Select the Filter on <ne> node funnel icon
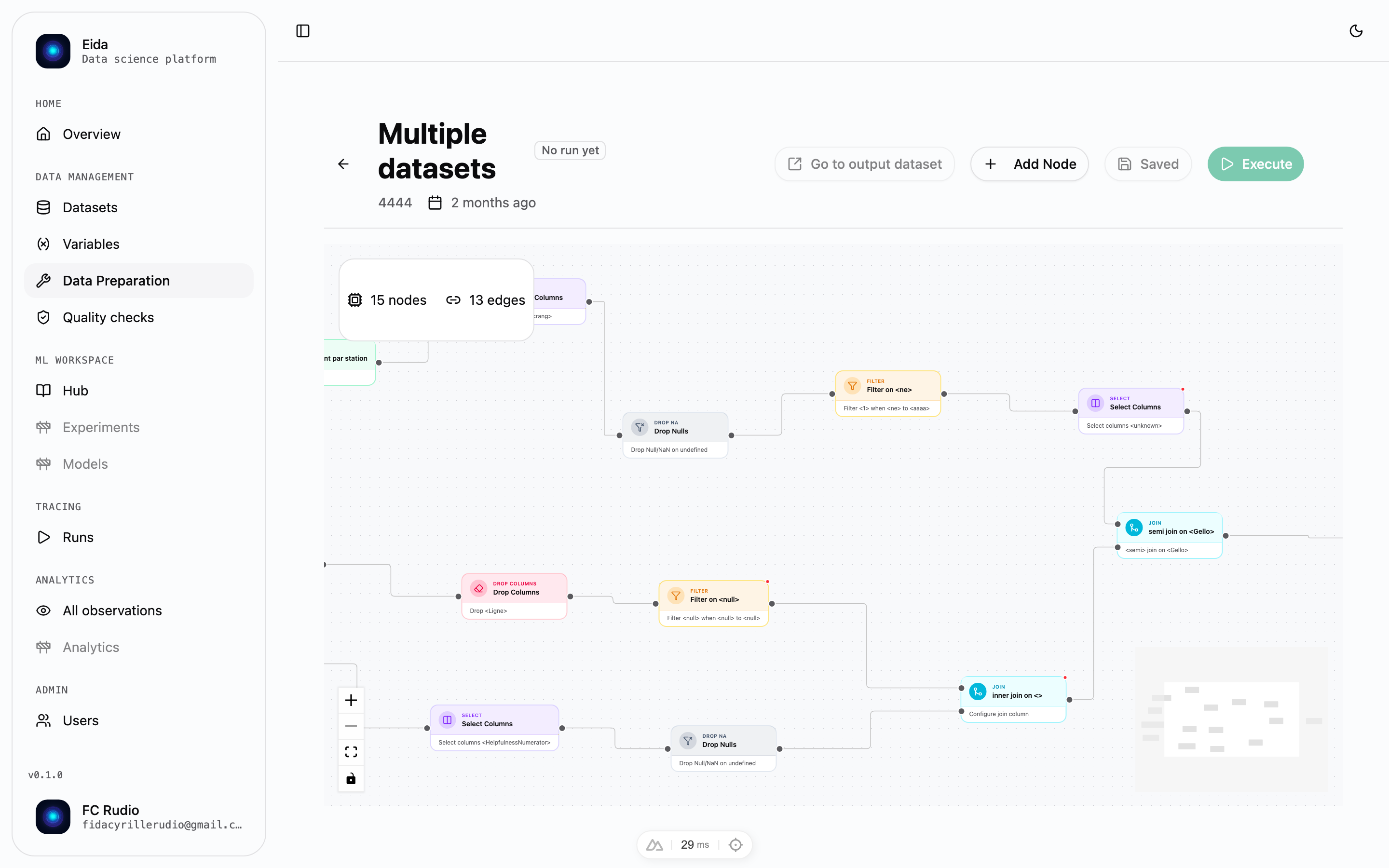Screen dimensions: 1389x868 click(x=852, y=386)
